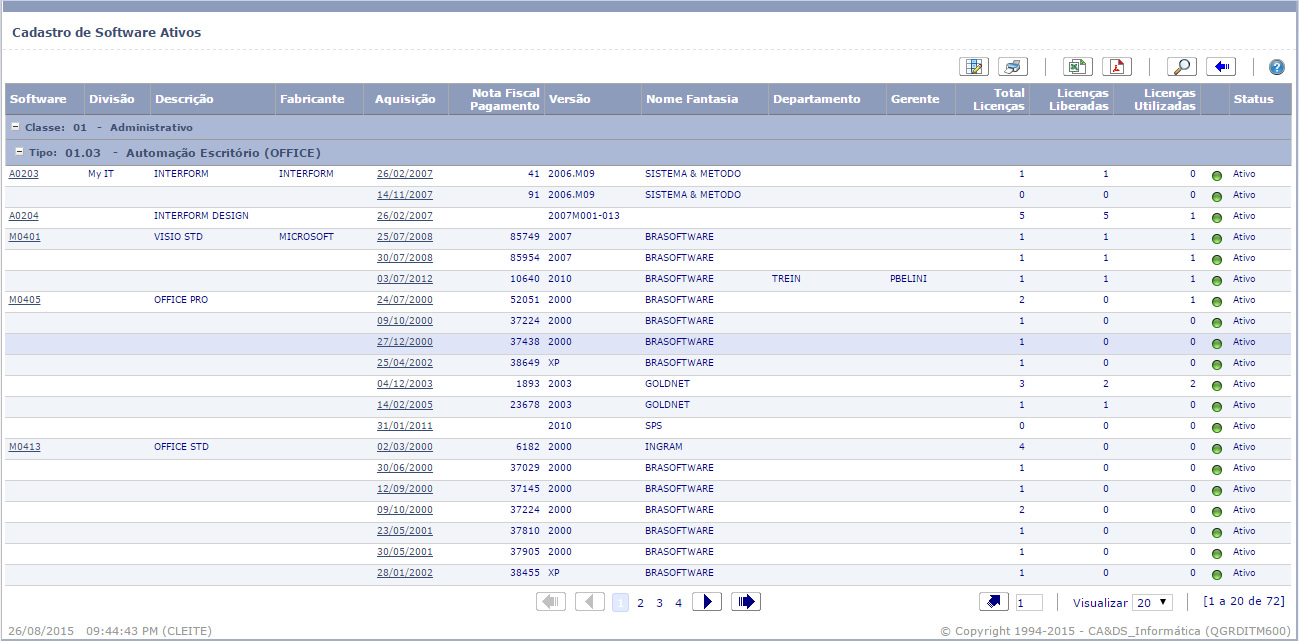Sort by the Aquisição column header
The image size is (1299, 641).
(x=405, y=99)
